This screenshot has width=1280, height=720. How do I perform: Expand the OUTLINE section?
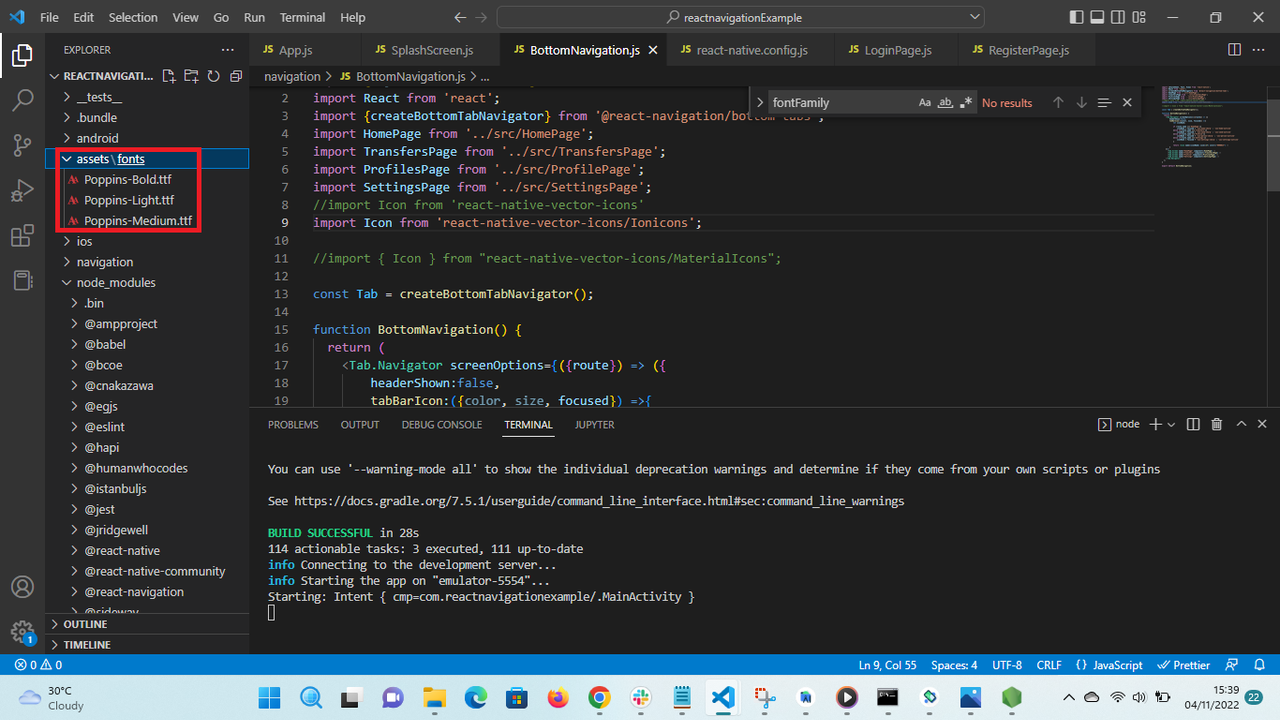[x=85, y=624]
